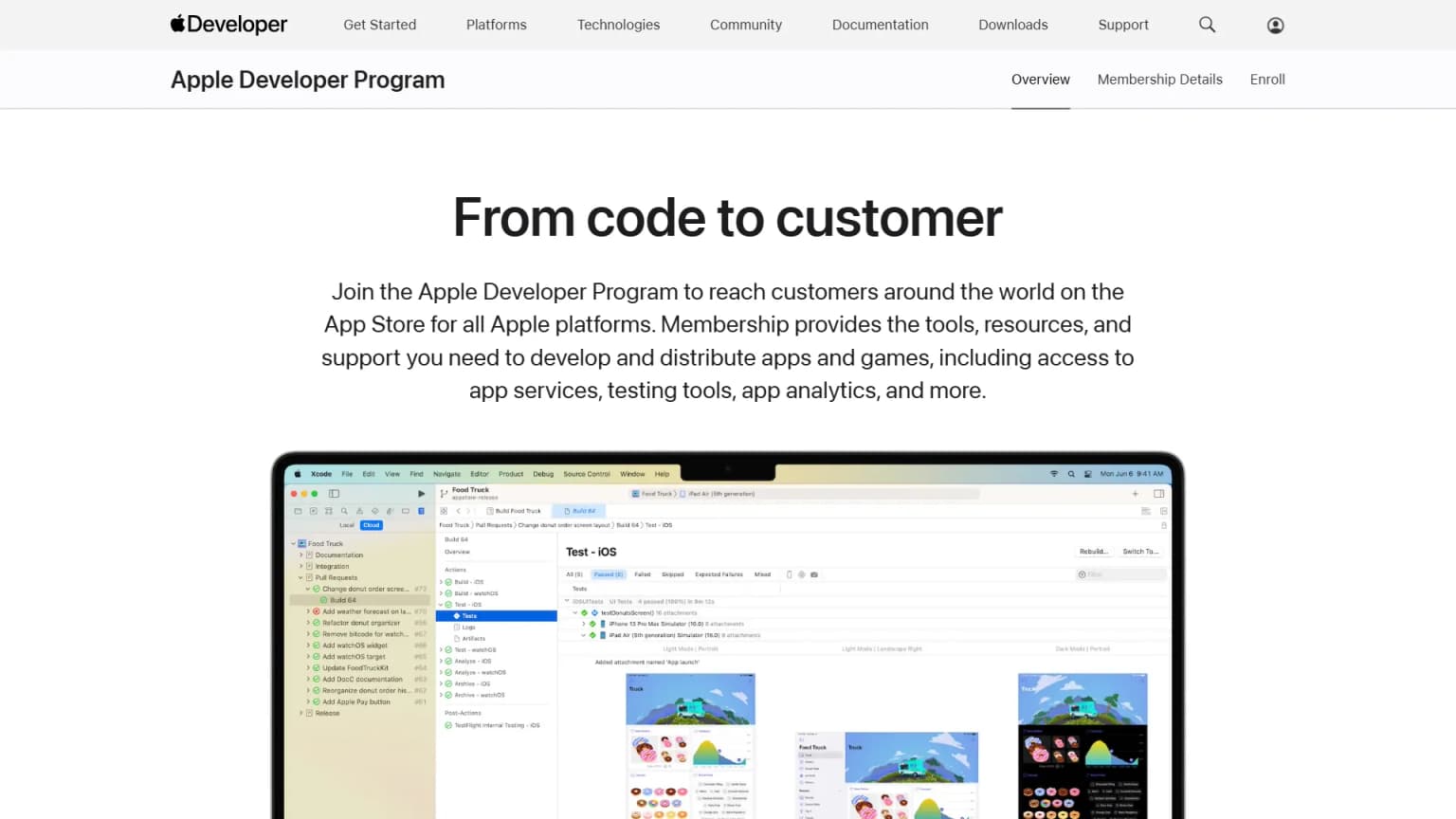The image size is (1456, 819).
Task: Click the Rebuild... button in Xcode
Action: tap(1094, 551)
